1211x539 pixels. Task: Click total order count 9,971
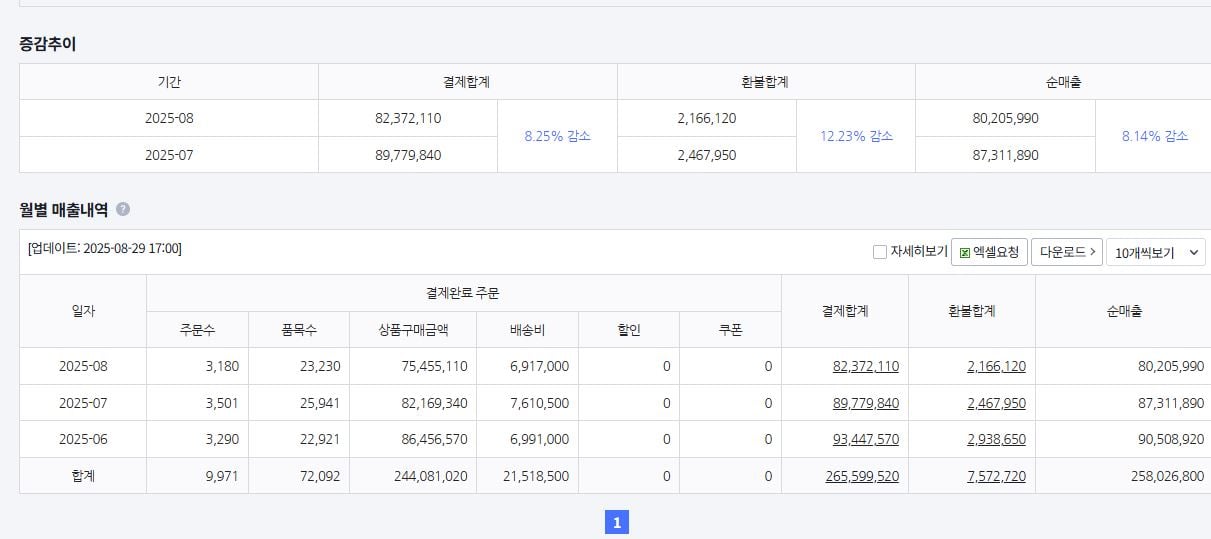coord(222,477)
